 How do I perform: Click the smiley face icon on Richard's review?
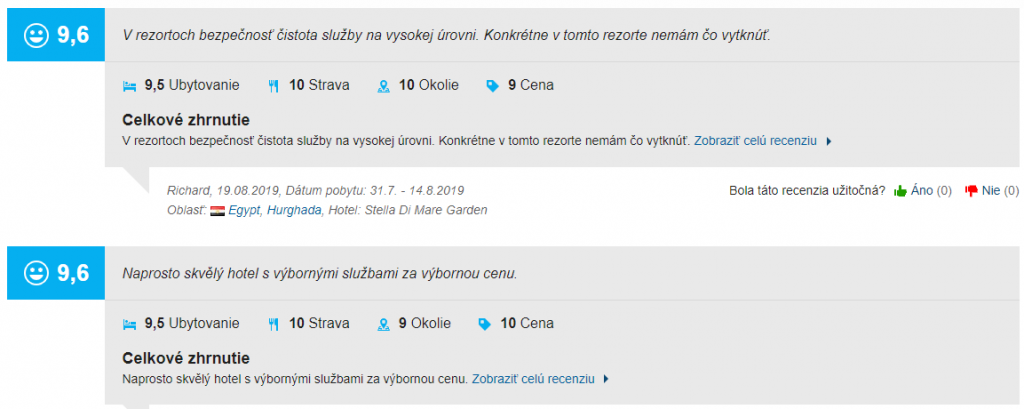36,35
